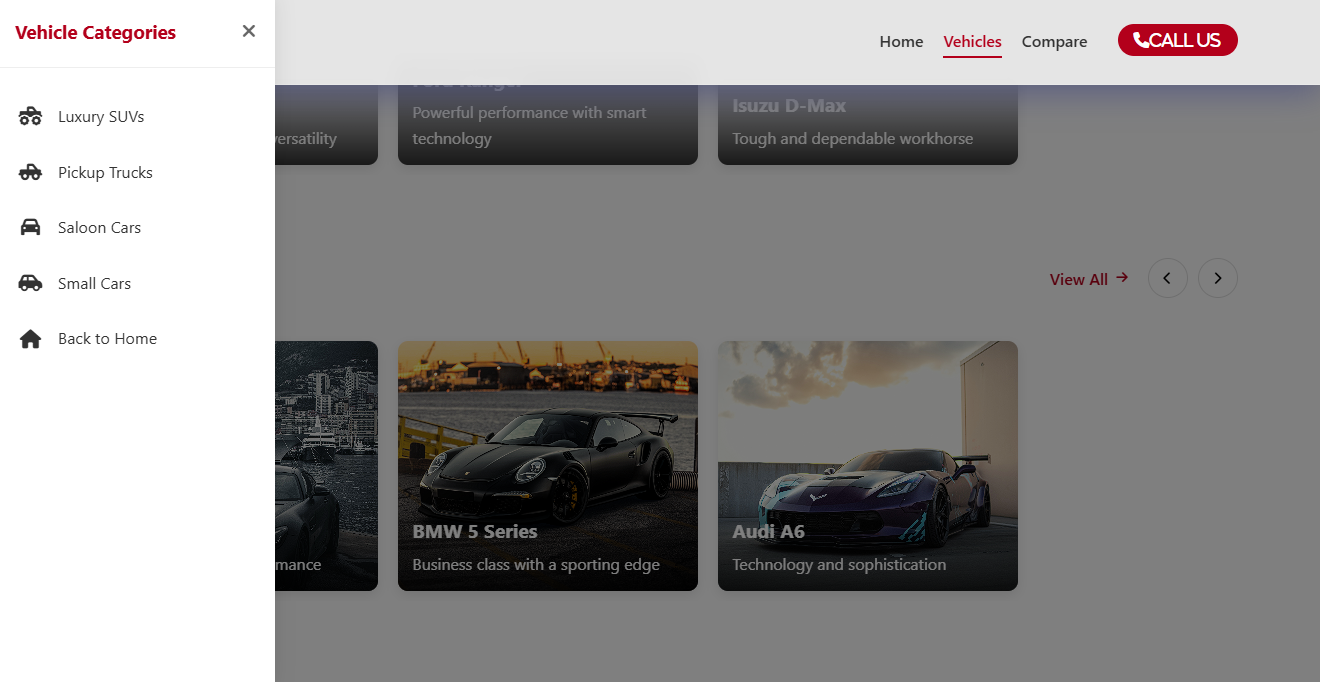The height and width of the screenshot is (682, 1320).
Task: Click 'Technology and sophistication' caption
Action: [x=839, y=564]
